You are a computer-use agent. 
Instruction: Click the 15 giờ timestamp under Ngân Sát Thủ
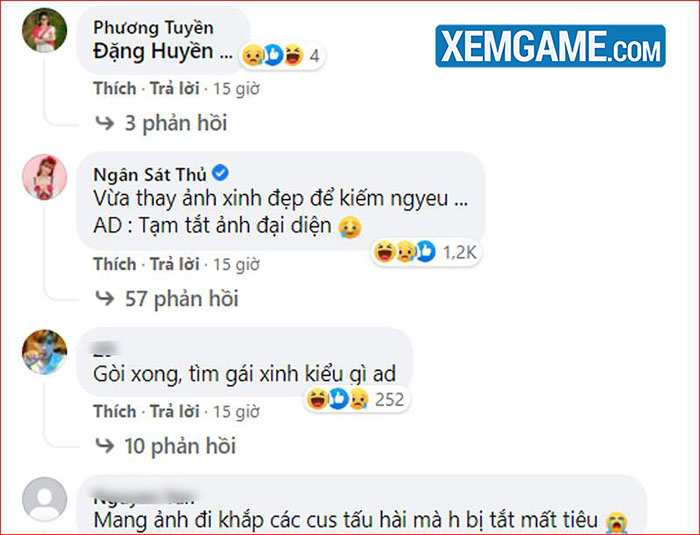(236, 264)
